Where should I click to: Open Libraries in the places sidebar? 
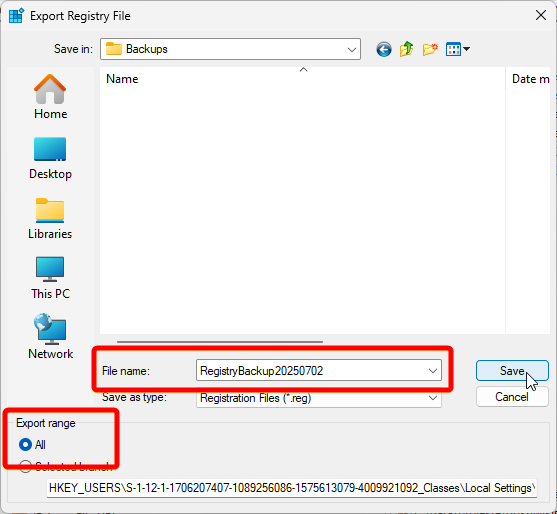pyautogui.click(x=50, y=218)
